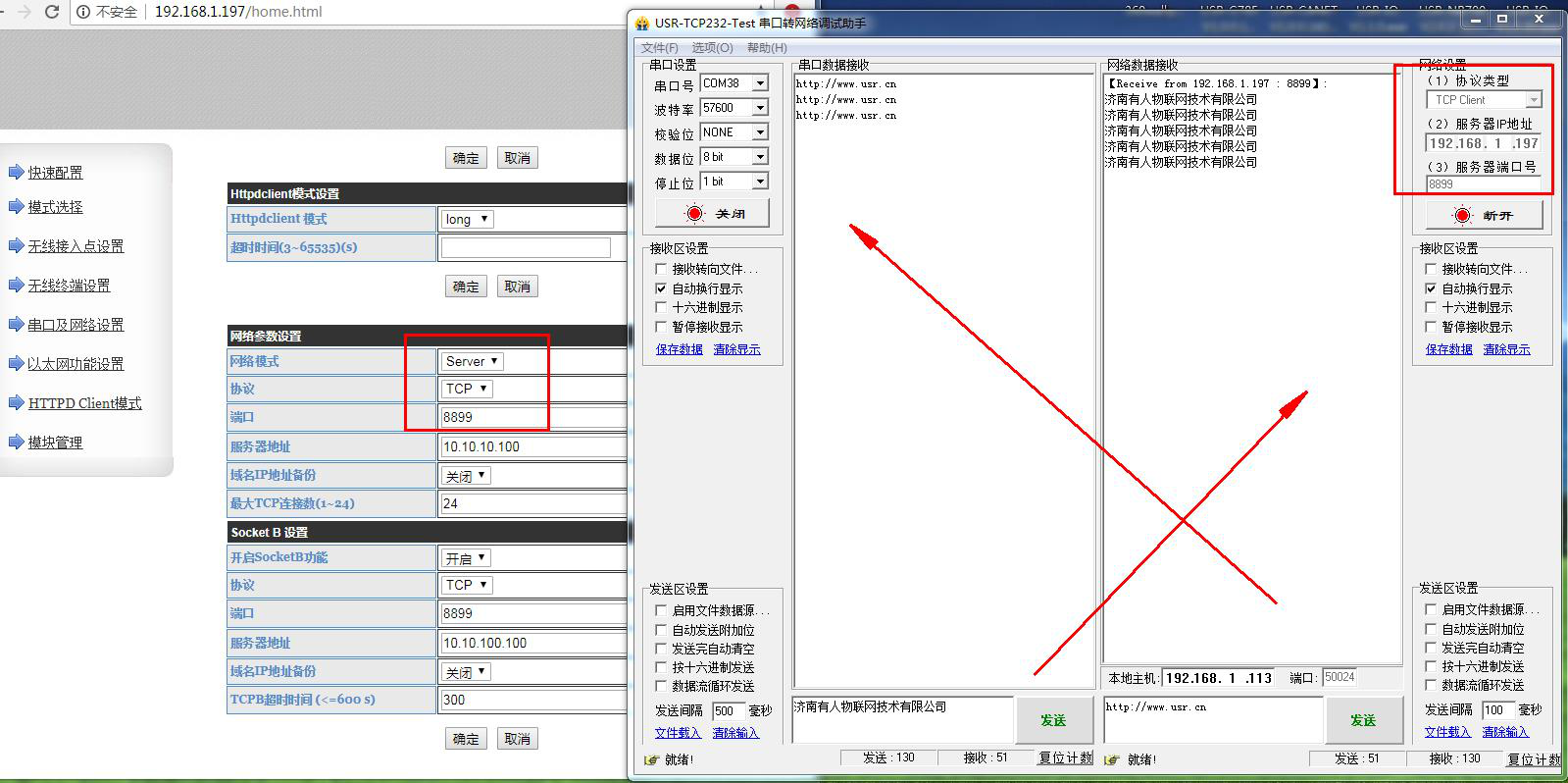
Task: Open the 波特率 baud rate dropdown
Action: 759,108
